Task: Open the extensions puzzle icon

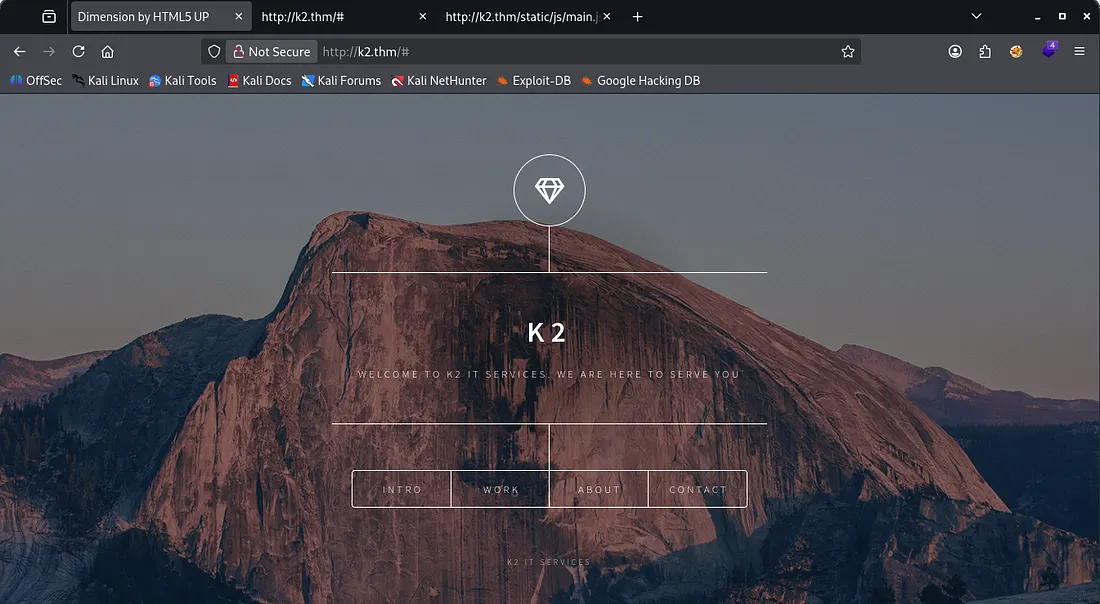Action: tap(985, 52)
